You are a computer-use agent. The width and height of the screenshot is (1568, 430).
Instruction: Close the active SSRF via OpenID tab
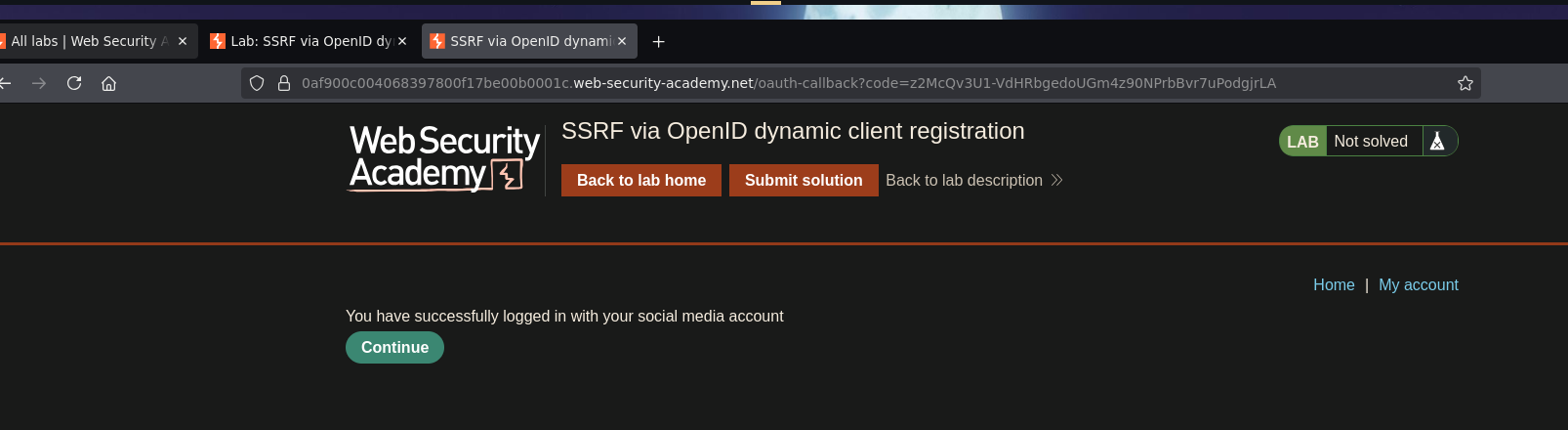pyautogui.click(x=622, y=41)
